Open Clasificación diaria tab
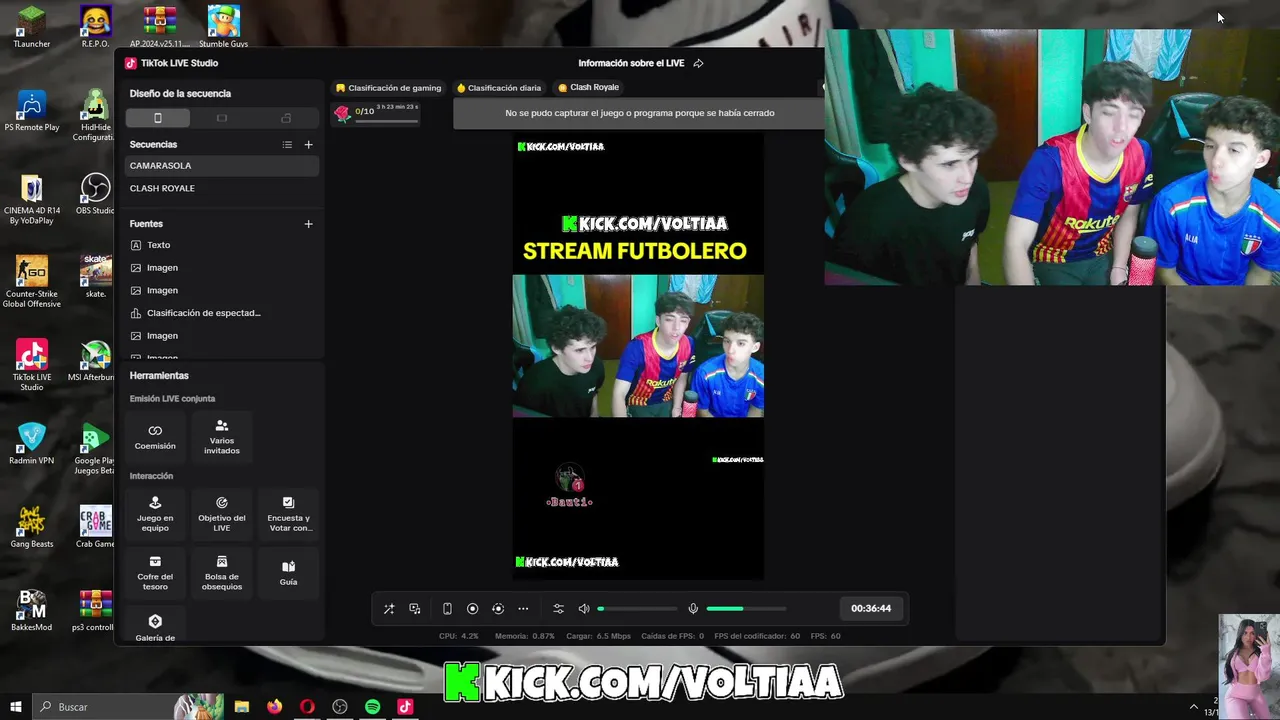Viewport: 1280px width, 720px height. point(499,88)
